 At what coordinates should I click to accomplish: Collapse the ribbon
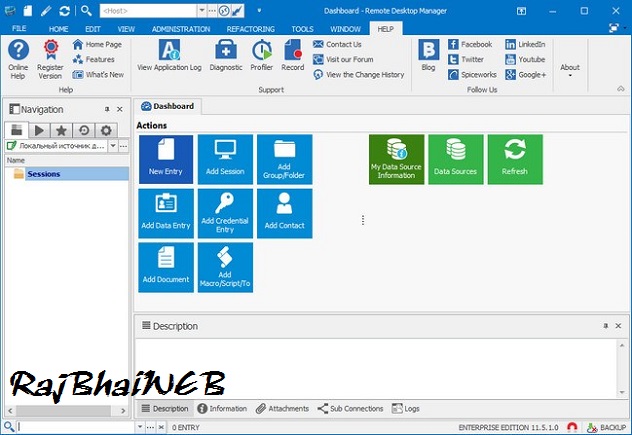coord(621,89)
